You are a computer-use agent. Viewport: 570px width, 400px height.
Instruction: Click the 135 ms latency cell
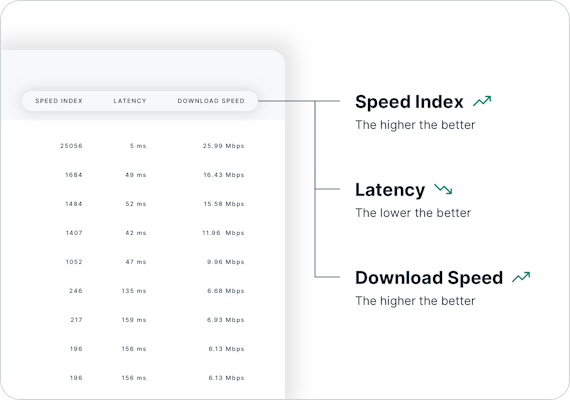pyautogui.click(x=134, y=291)
